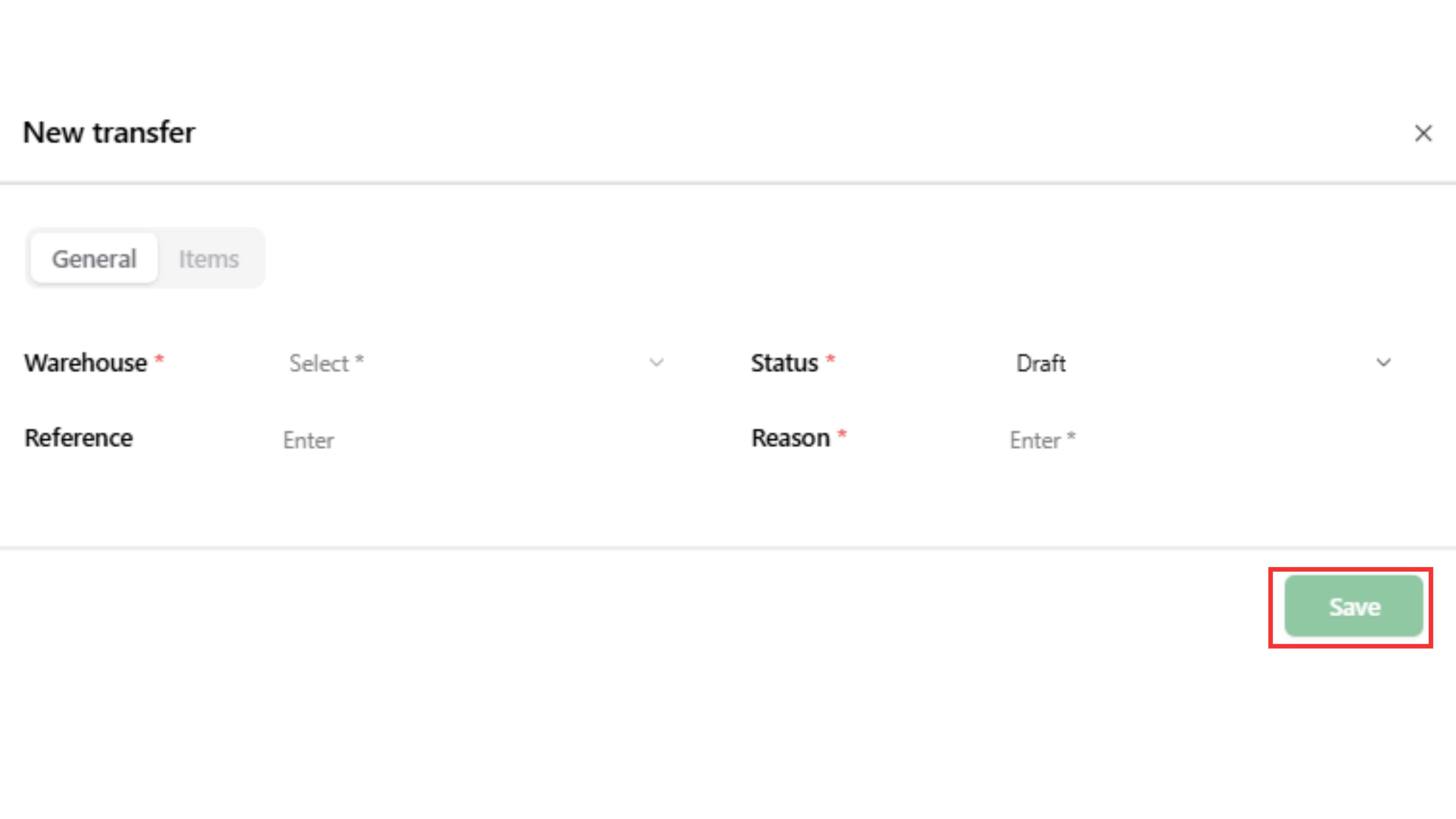Click the Draft value in Status
This screenshot has width=1456, height=819.
pos(1041,363)
